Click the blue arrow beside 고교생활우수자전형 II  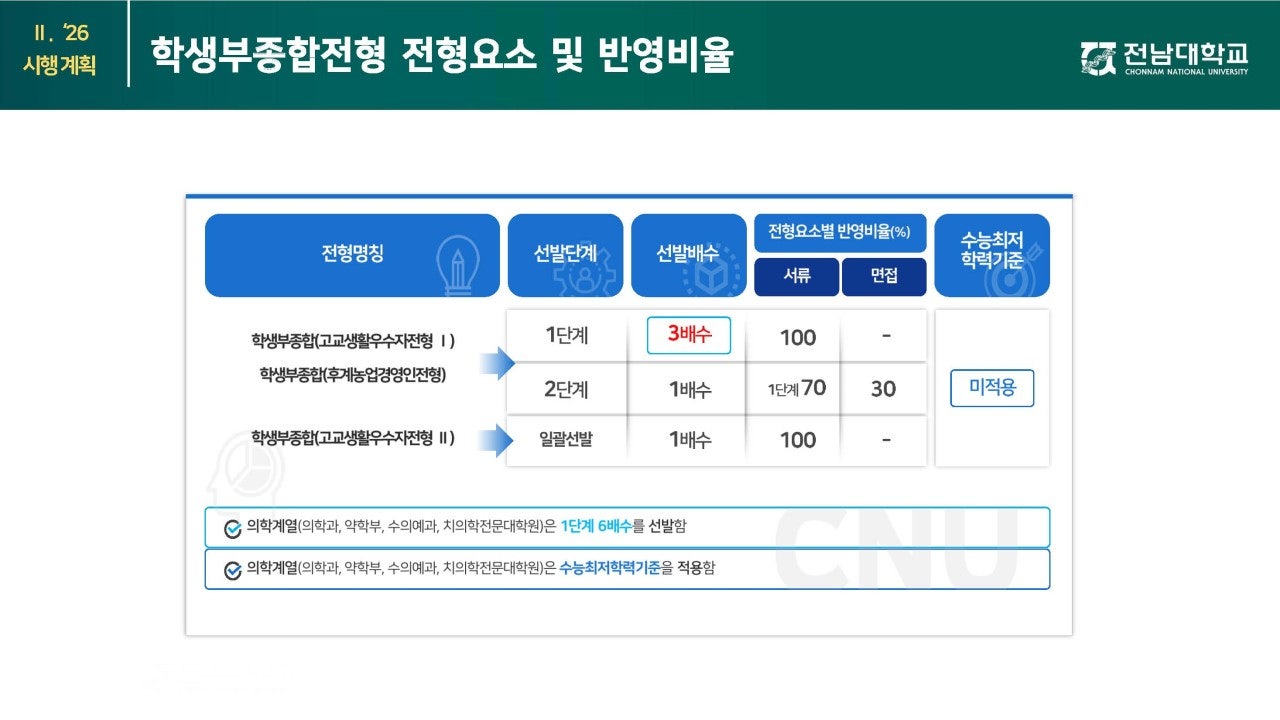[x=497, y=439]
